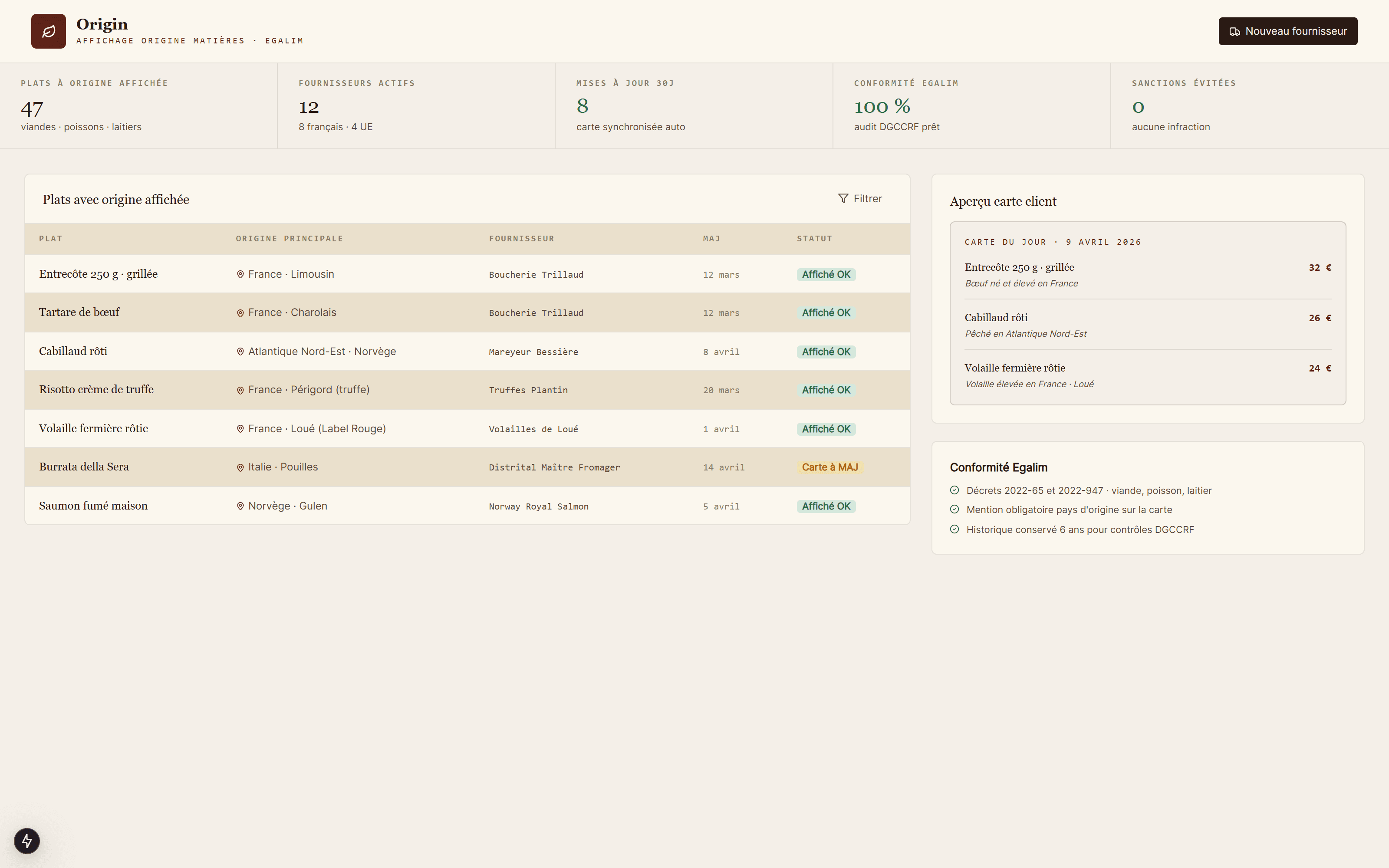Click the location pin beside France · Charolais
Image resolution: width=1389 pixels, height=868 pixels.
240,313
